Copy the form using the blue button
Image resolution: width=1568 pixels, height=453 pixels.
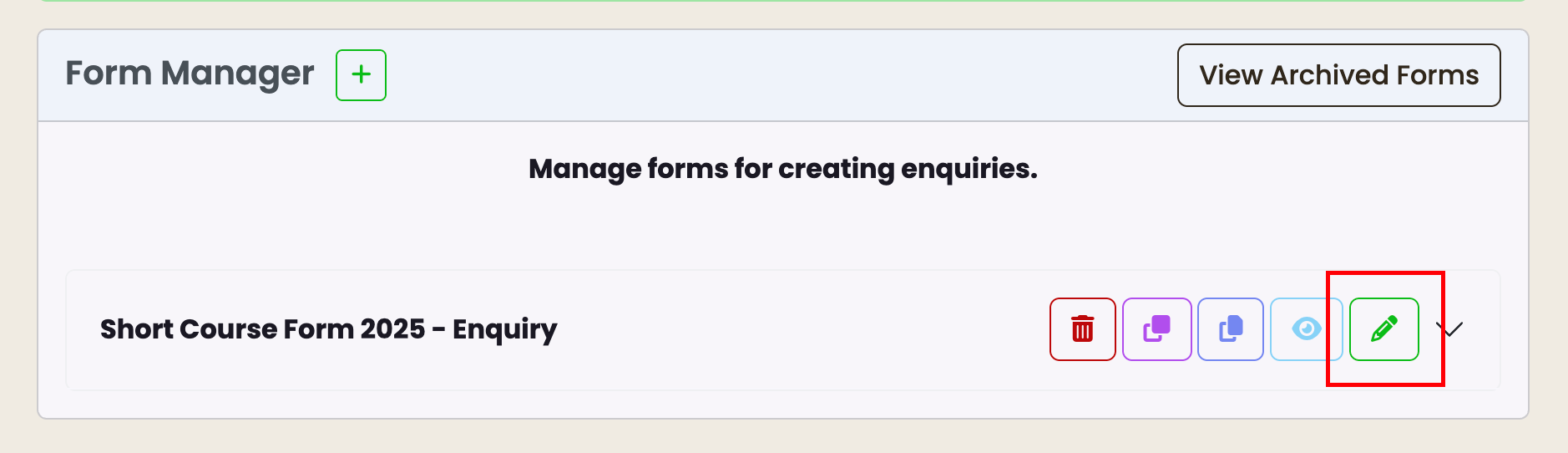(x=1231, y=329)
